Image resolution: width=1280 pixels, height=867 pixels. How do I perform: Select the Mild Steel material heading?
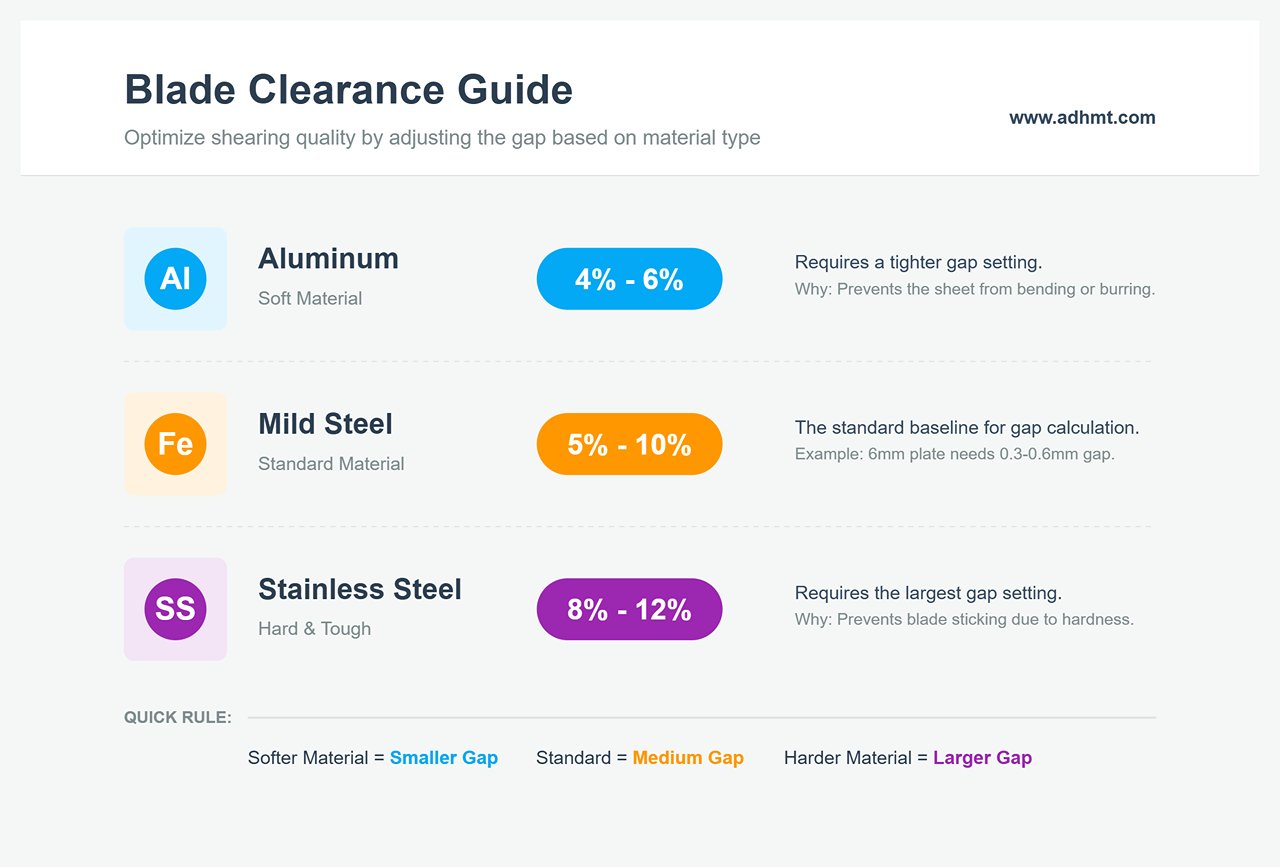tap(325, 423)
